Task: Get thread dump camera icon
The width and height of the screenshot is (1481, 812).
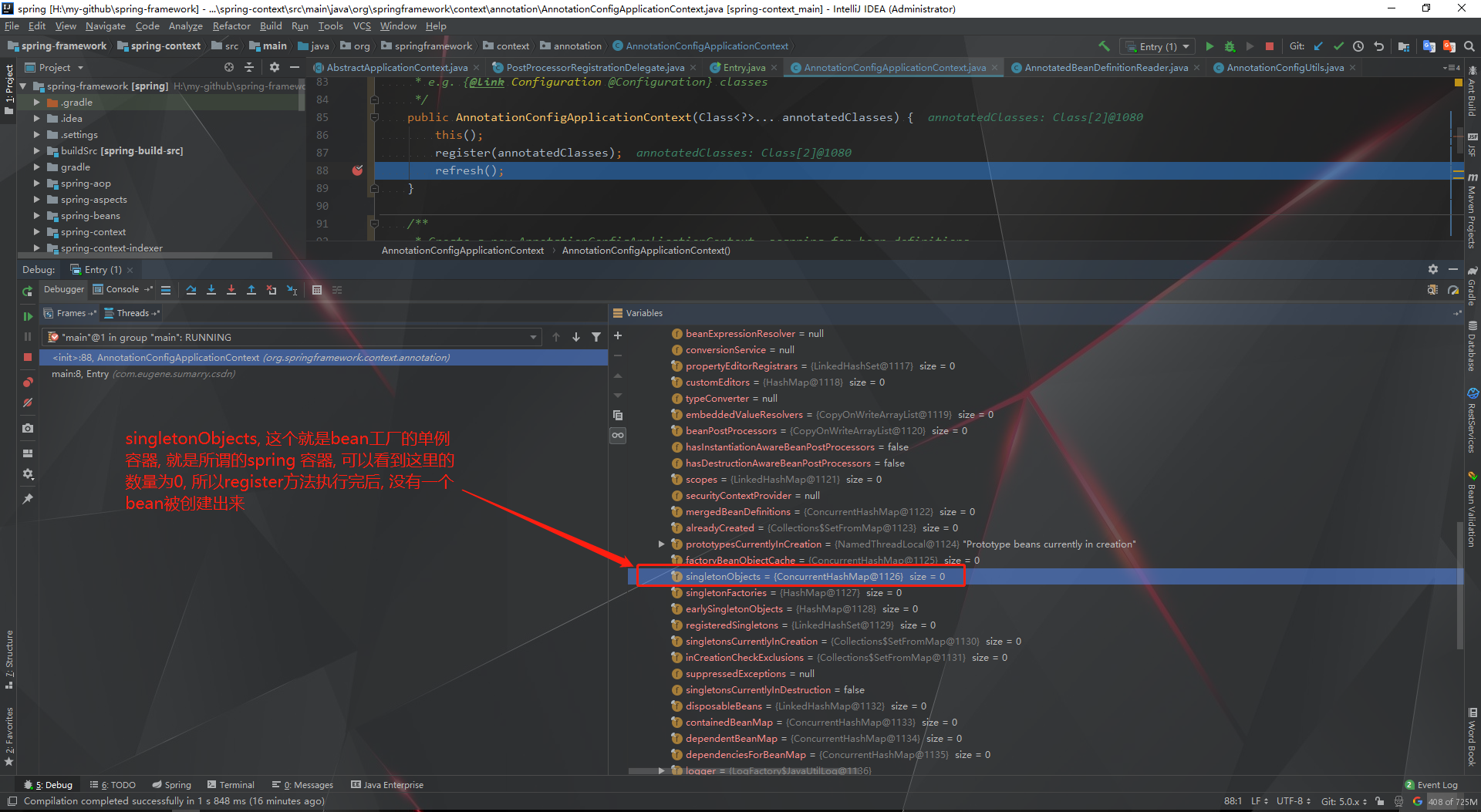Action: click(28, 428)
